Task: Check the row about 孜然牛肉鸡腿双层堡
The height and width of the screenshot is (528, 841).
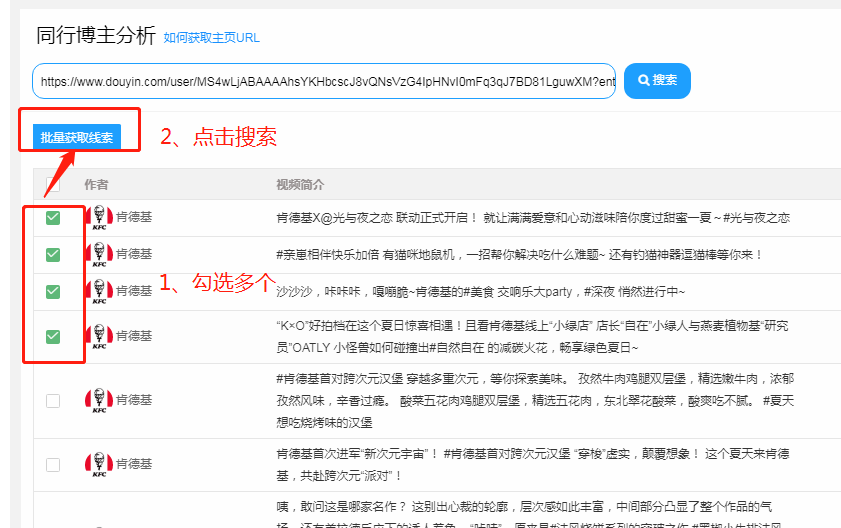Action: [x=53, y=401]
